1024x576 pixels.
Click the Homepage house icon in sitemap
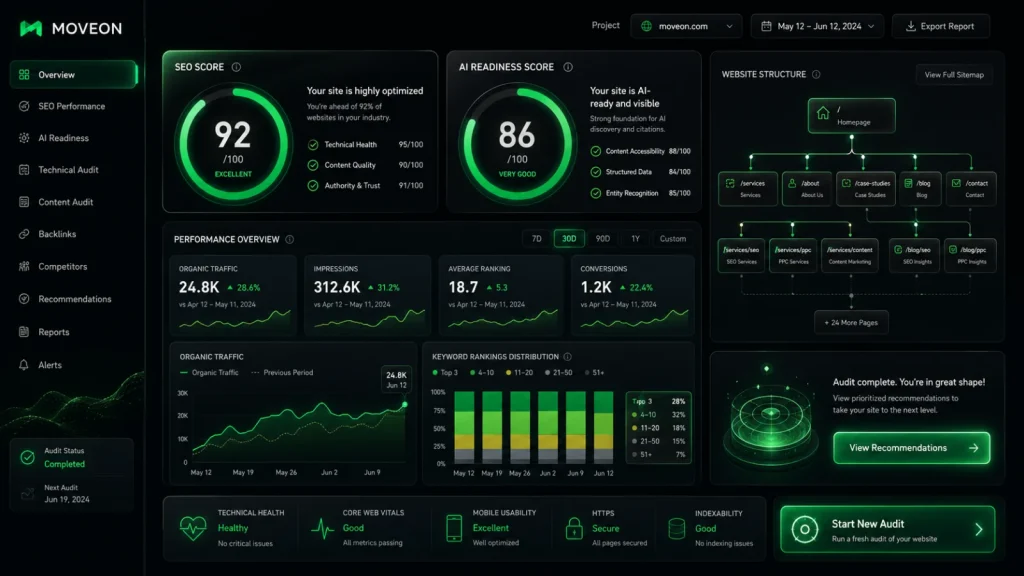click(x=823, y=113)
